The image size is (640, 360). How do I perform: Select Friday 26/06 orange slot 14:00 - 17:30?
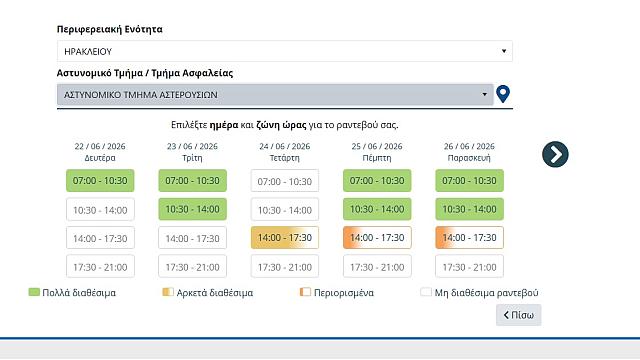tap(469, 238)
